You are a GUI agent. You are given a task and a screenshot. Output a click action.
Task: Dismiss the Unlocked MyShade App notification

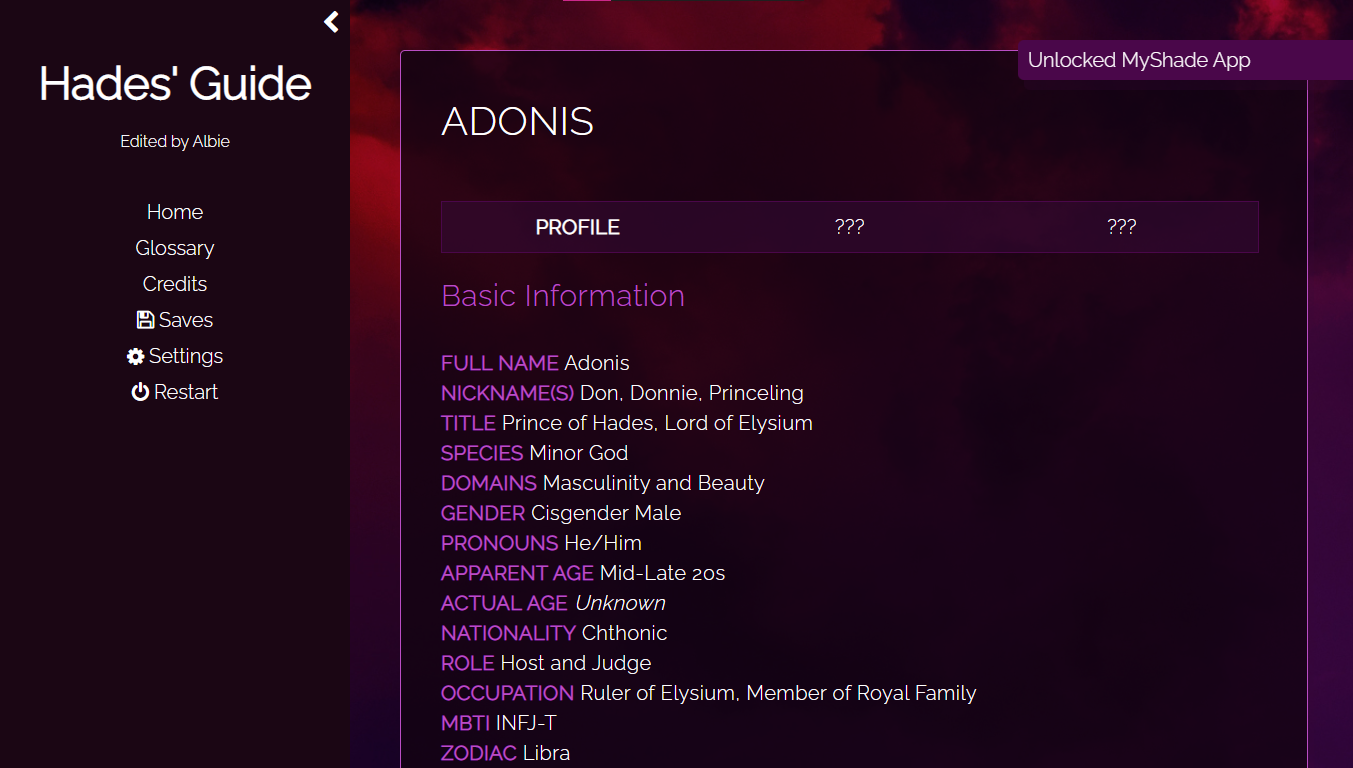coord(1139,60)
